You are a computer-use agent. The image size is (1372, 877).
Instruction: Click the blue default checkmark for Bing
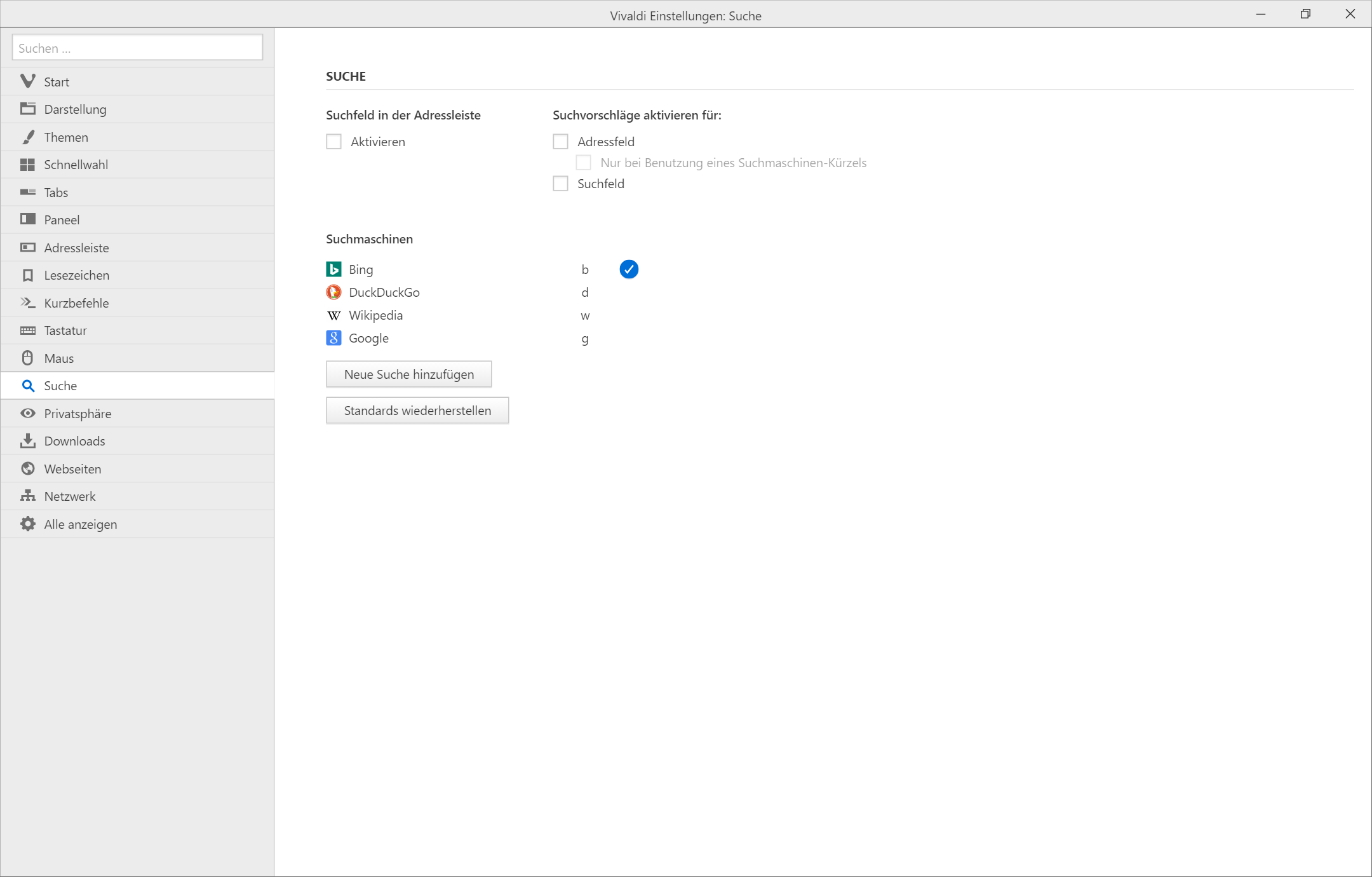click(629, 269)
